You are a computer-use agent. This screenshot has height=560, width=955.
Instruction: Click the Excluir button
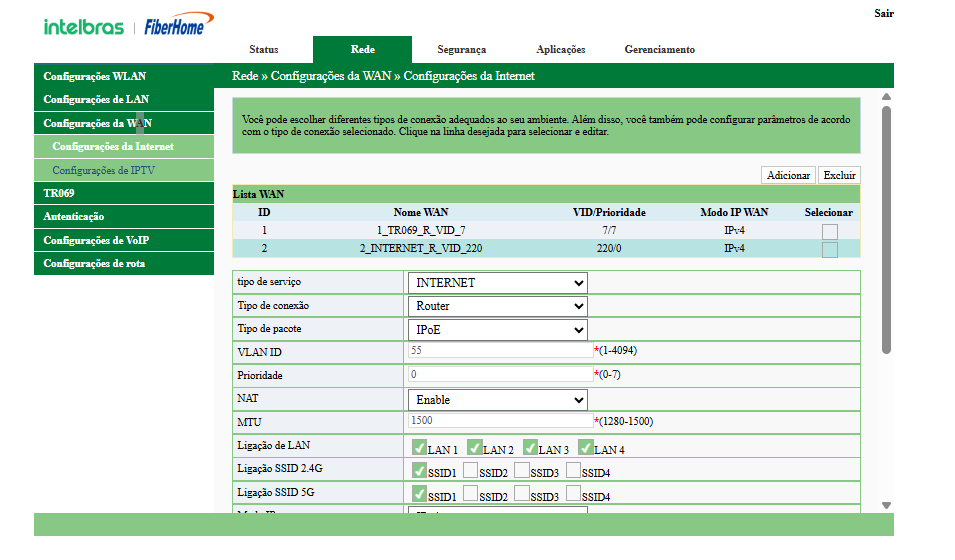[839, 175]
